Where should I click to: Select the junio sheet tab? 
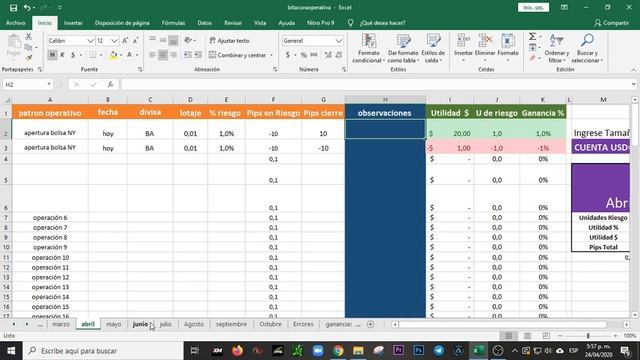pyautogui.click(x=140, y=324)
